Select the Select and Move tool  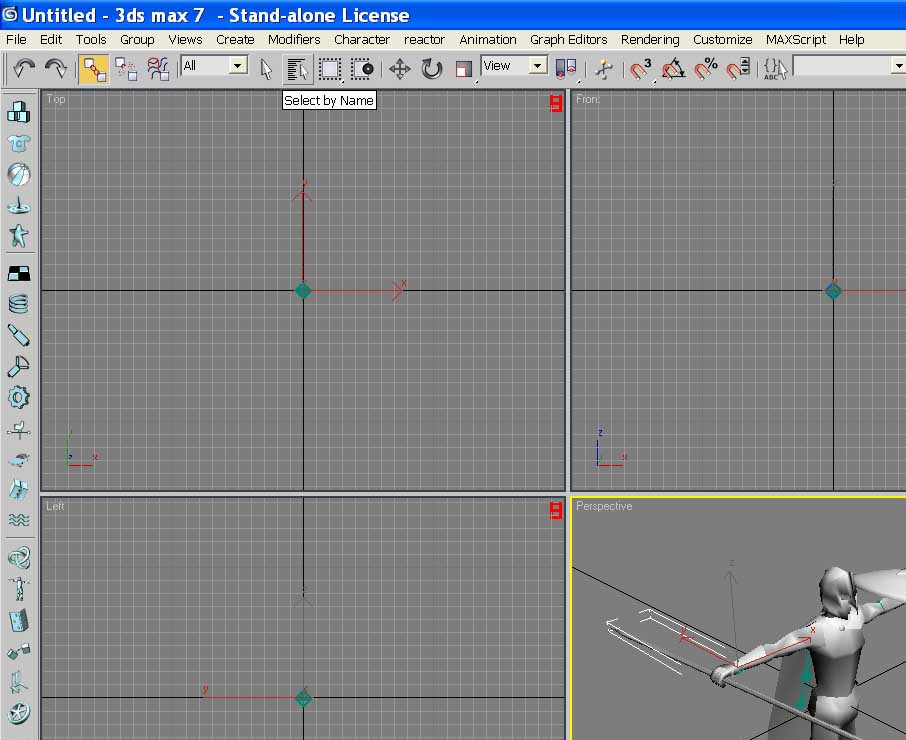coord(399,69)
